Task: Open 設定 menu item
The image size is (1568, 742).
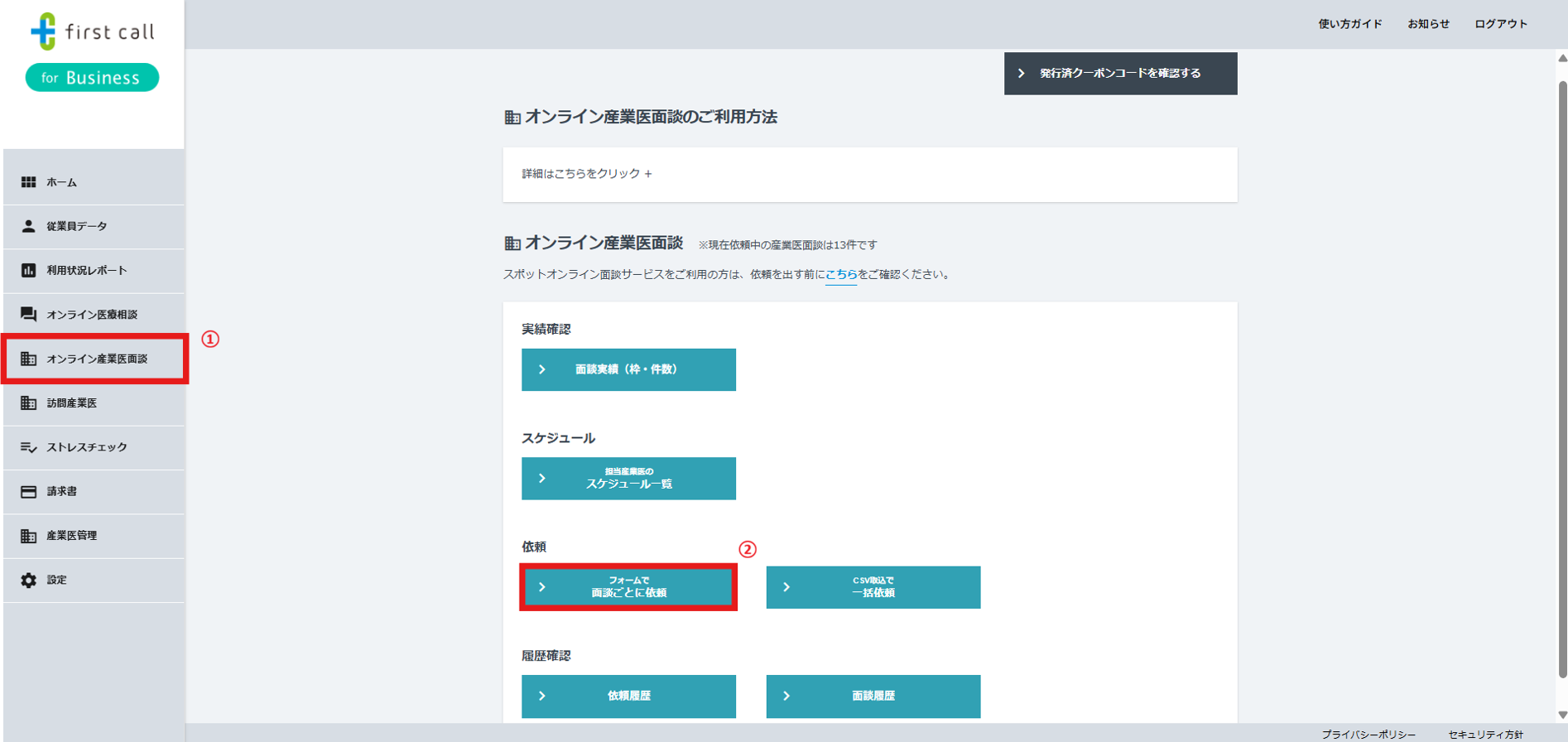Action: (x=94, y=580)
